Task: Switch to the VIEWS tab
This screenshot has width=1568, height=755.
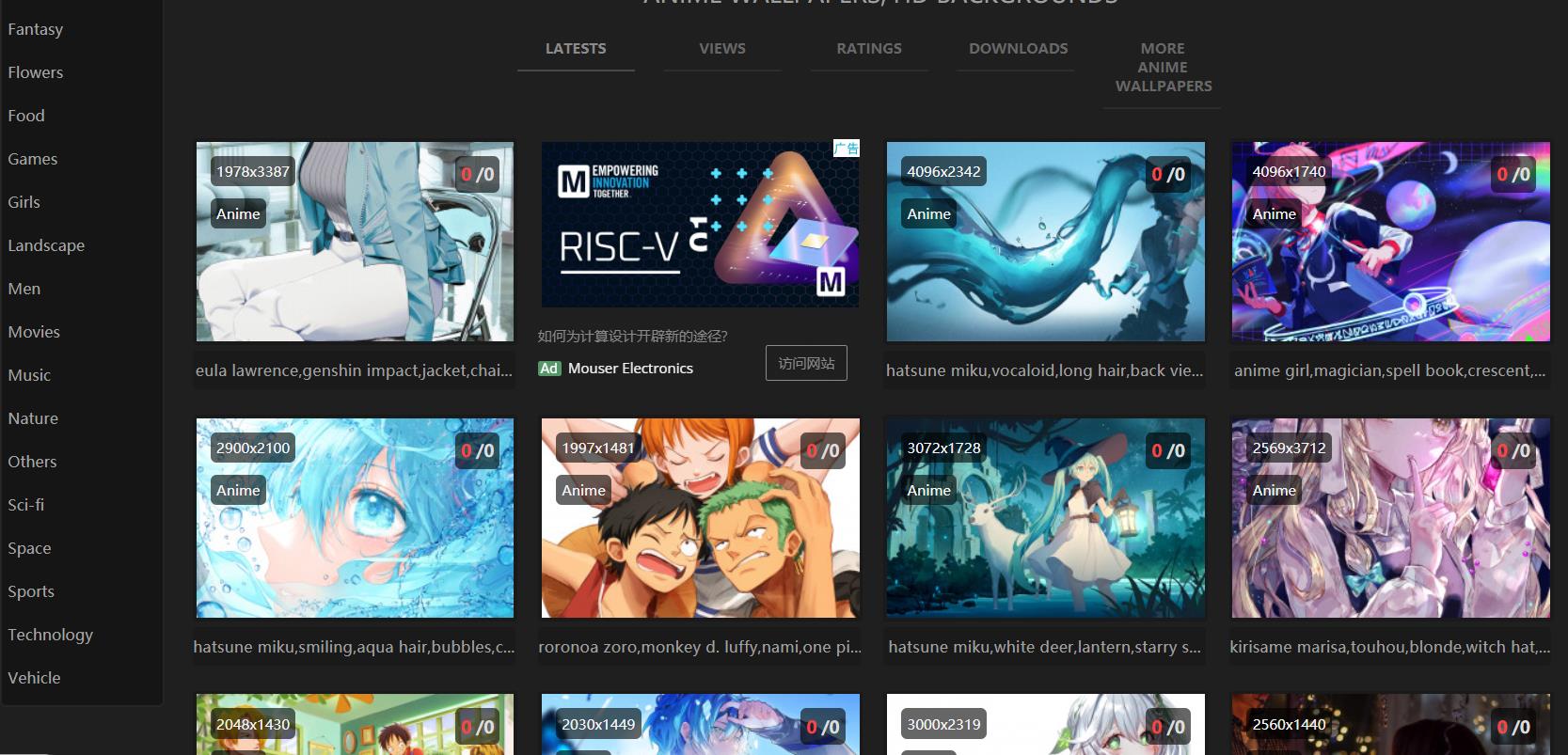Action: [x=722, y=48]
